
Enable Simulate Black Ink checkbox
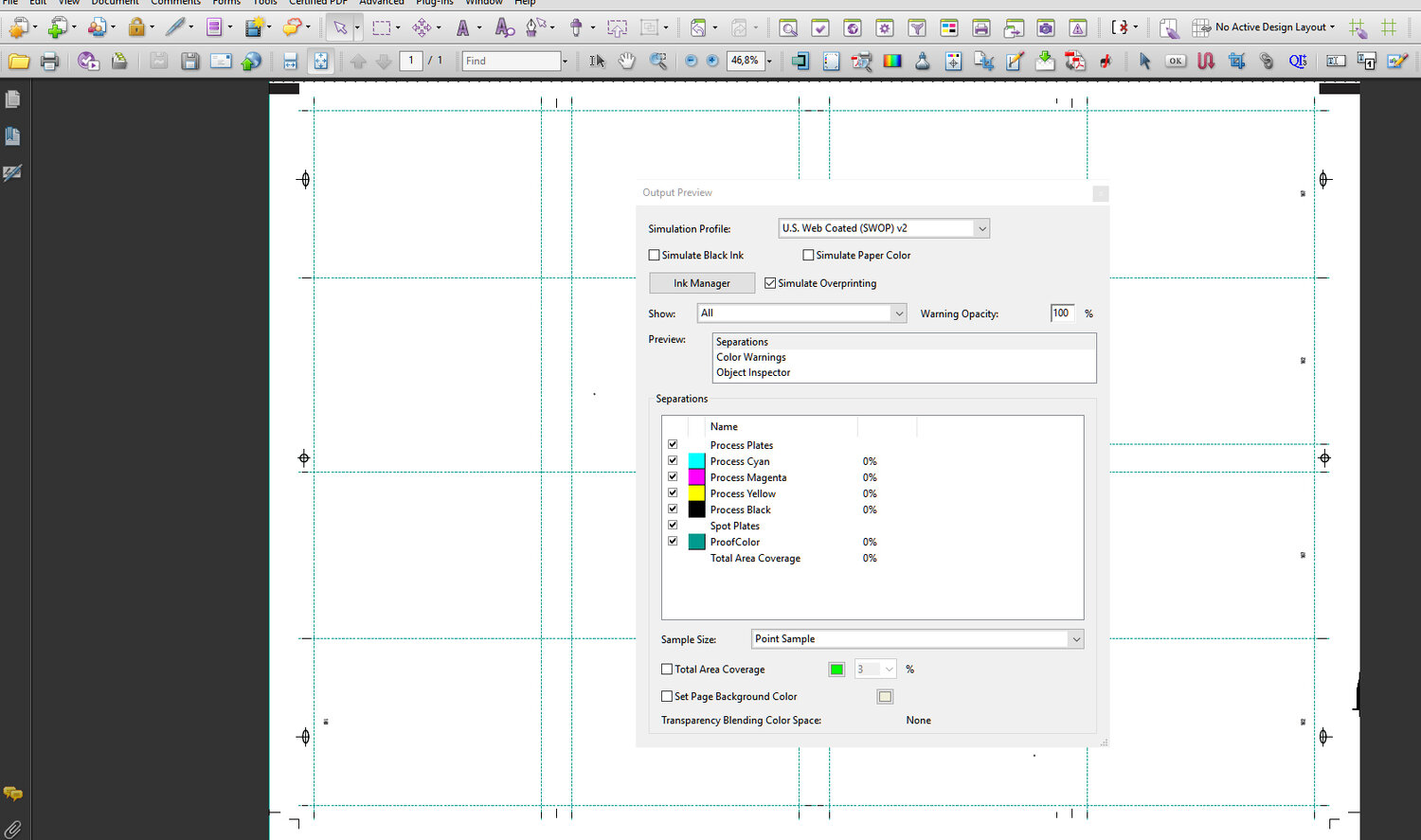[x=654, y=255]
